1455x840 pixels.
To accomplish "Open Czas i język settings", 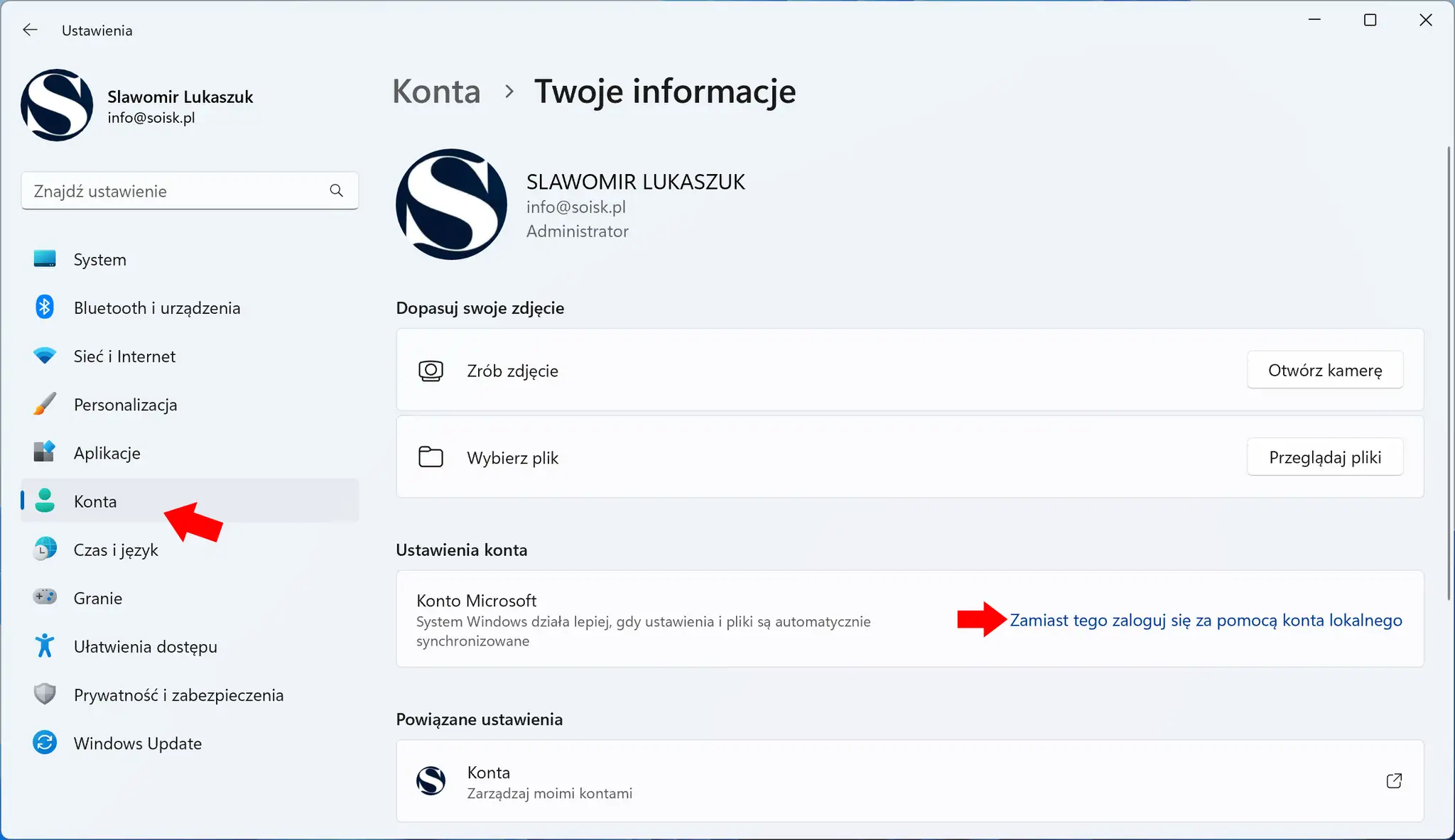I will (x=116, y=549).
